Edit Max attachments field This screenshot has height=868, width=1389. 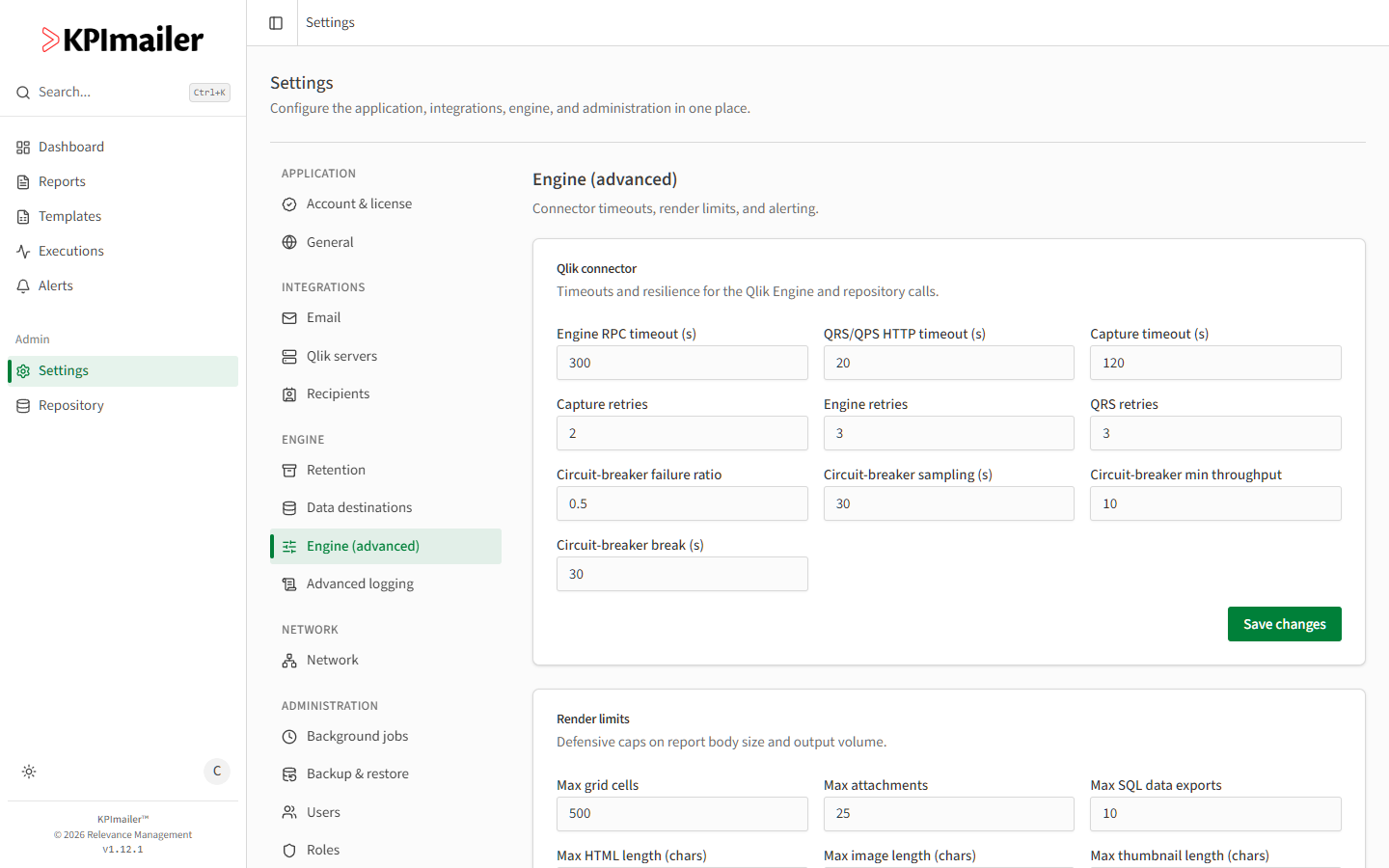click(x=948, y=814)
